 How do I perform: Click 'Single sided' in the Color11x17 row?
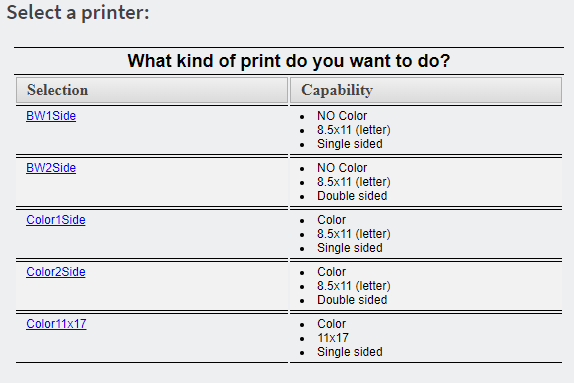[350, 352]
